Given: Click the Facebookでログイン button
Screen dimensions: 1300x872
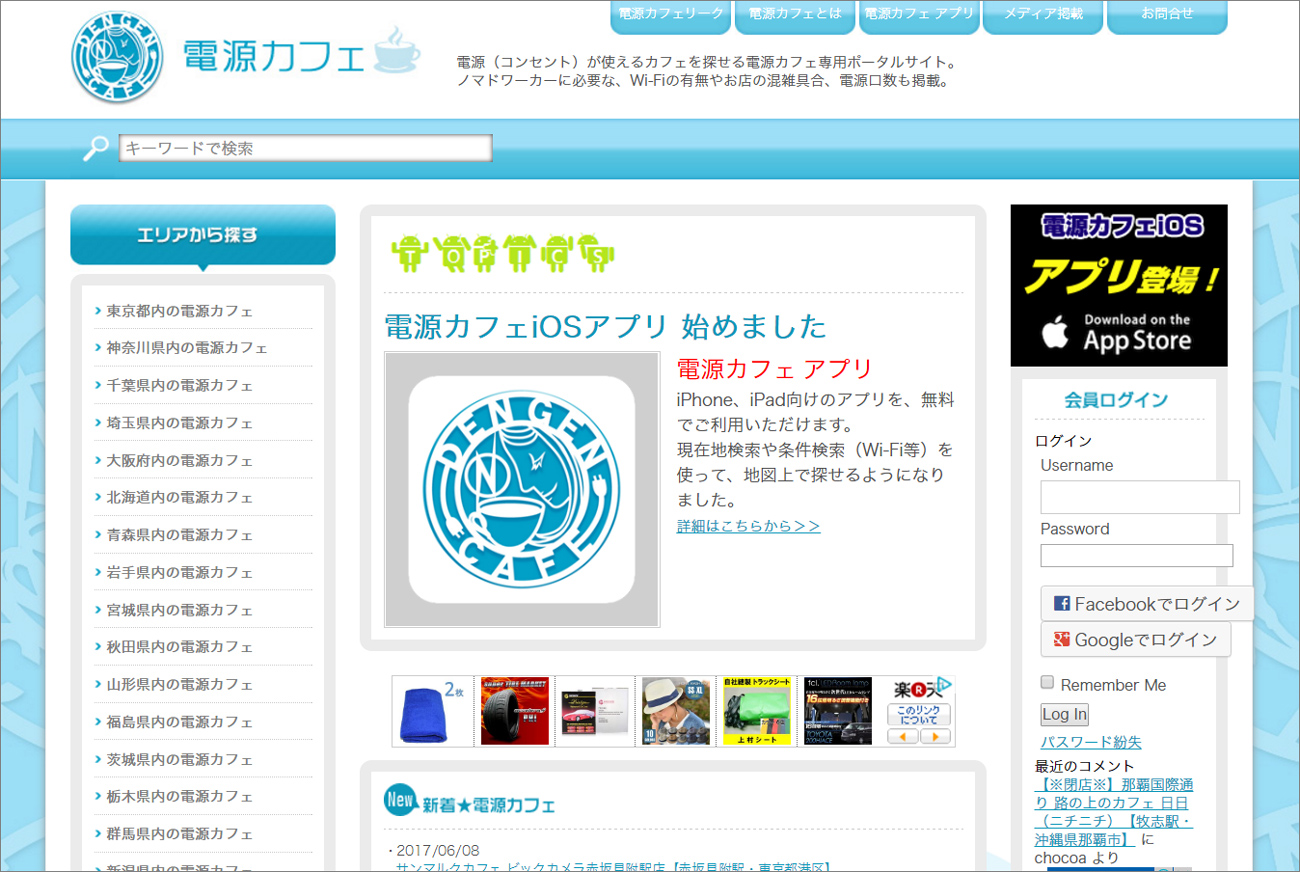Looking at the screenshot, I should tap(1147, 604).
